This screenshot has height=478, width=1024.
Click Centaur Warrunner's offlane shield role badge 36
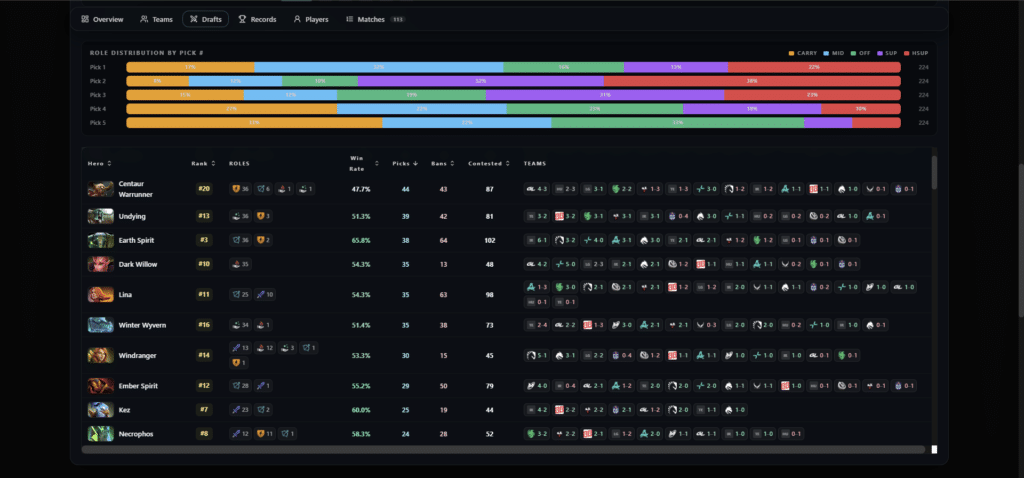coord(240,189)
